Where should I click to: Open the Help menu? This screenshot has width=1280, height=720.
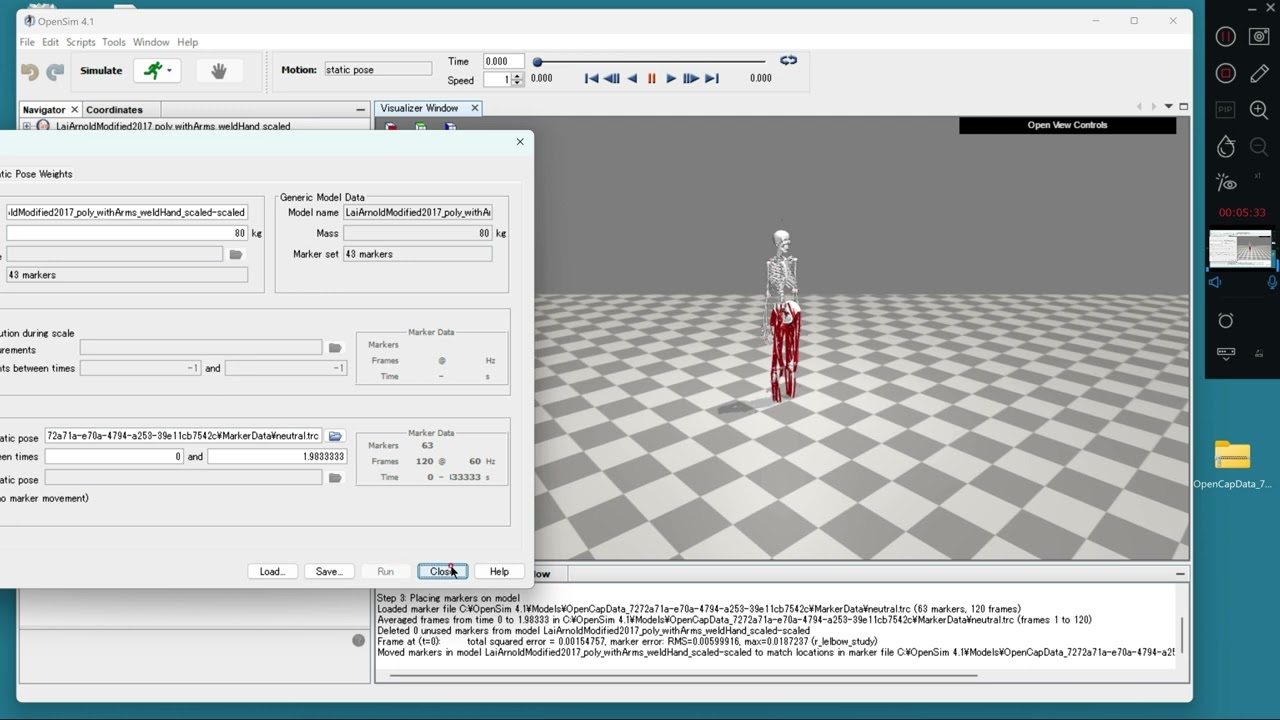[x=187, y=42]
